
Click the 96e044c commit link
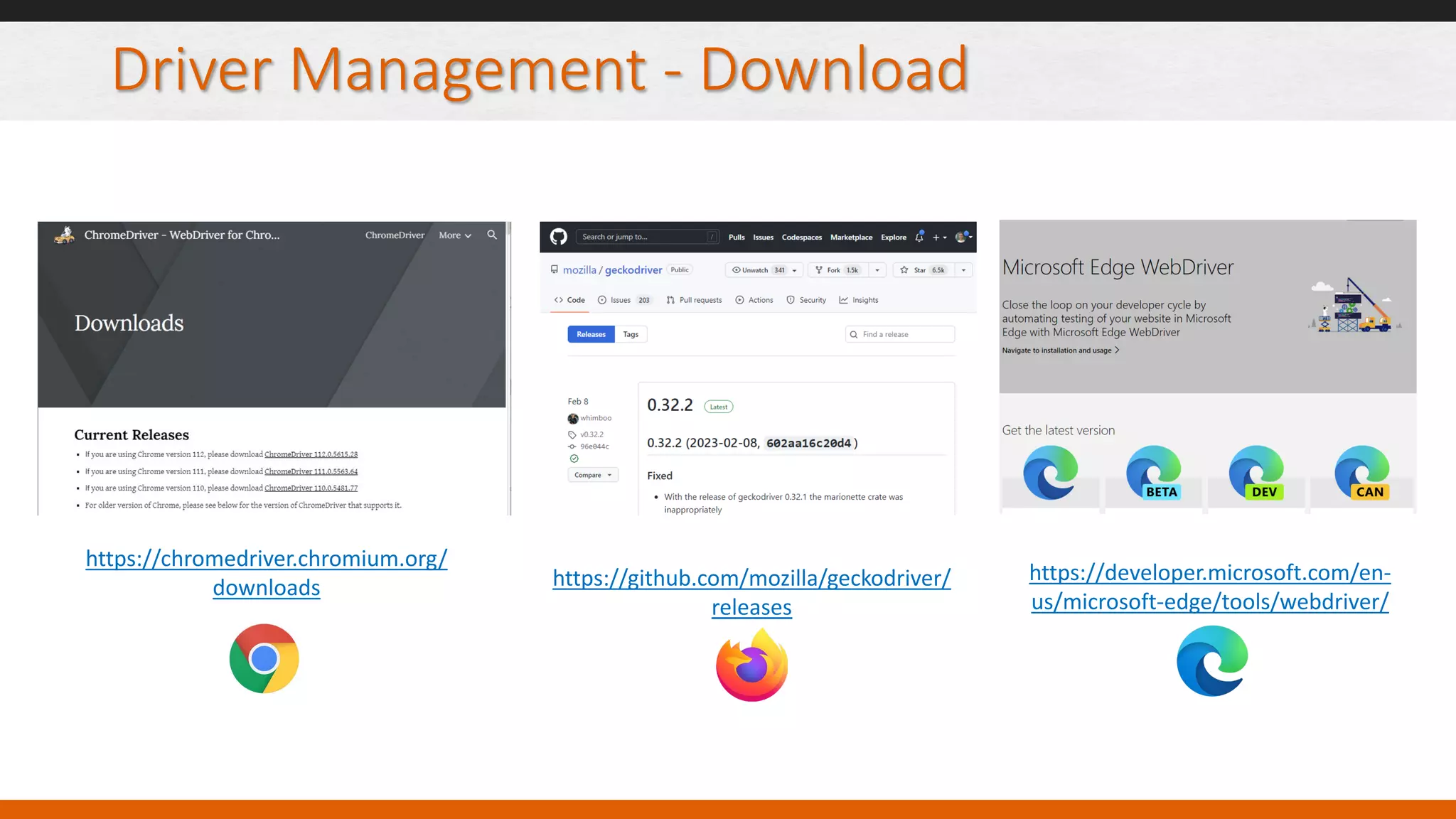[594, 446]
